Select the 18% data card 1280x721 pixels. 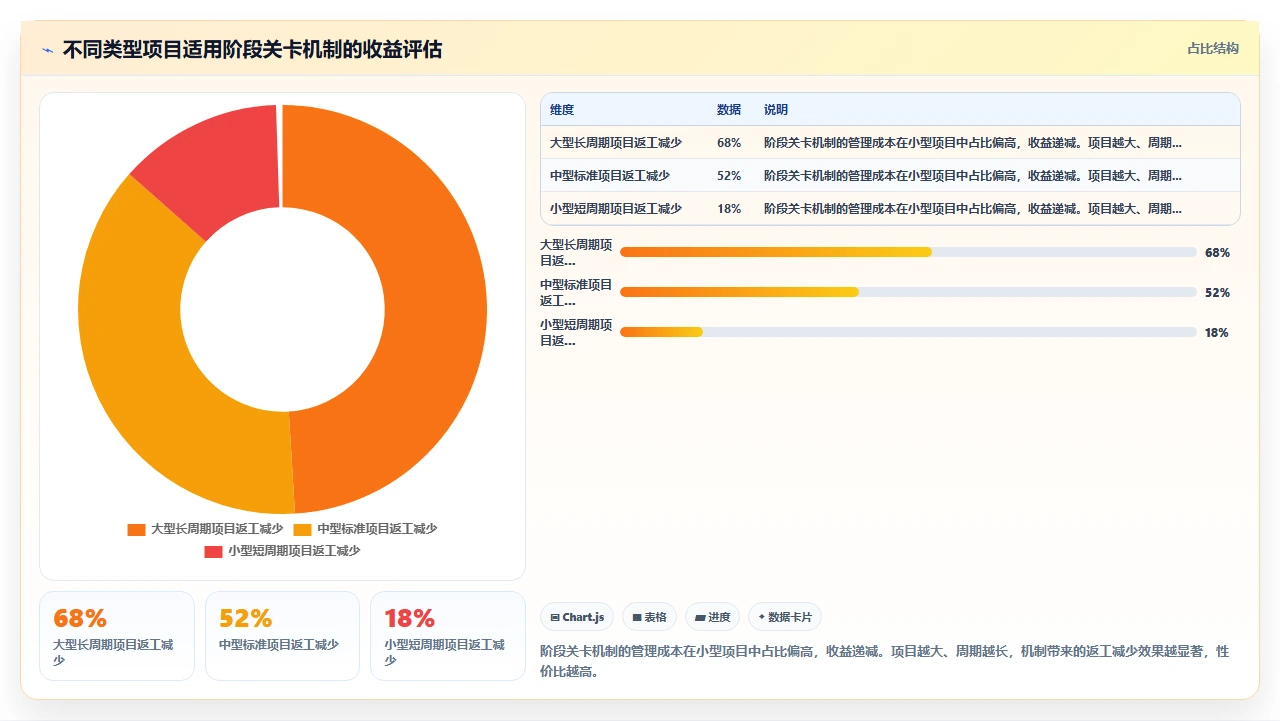tap(448, 636)
